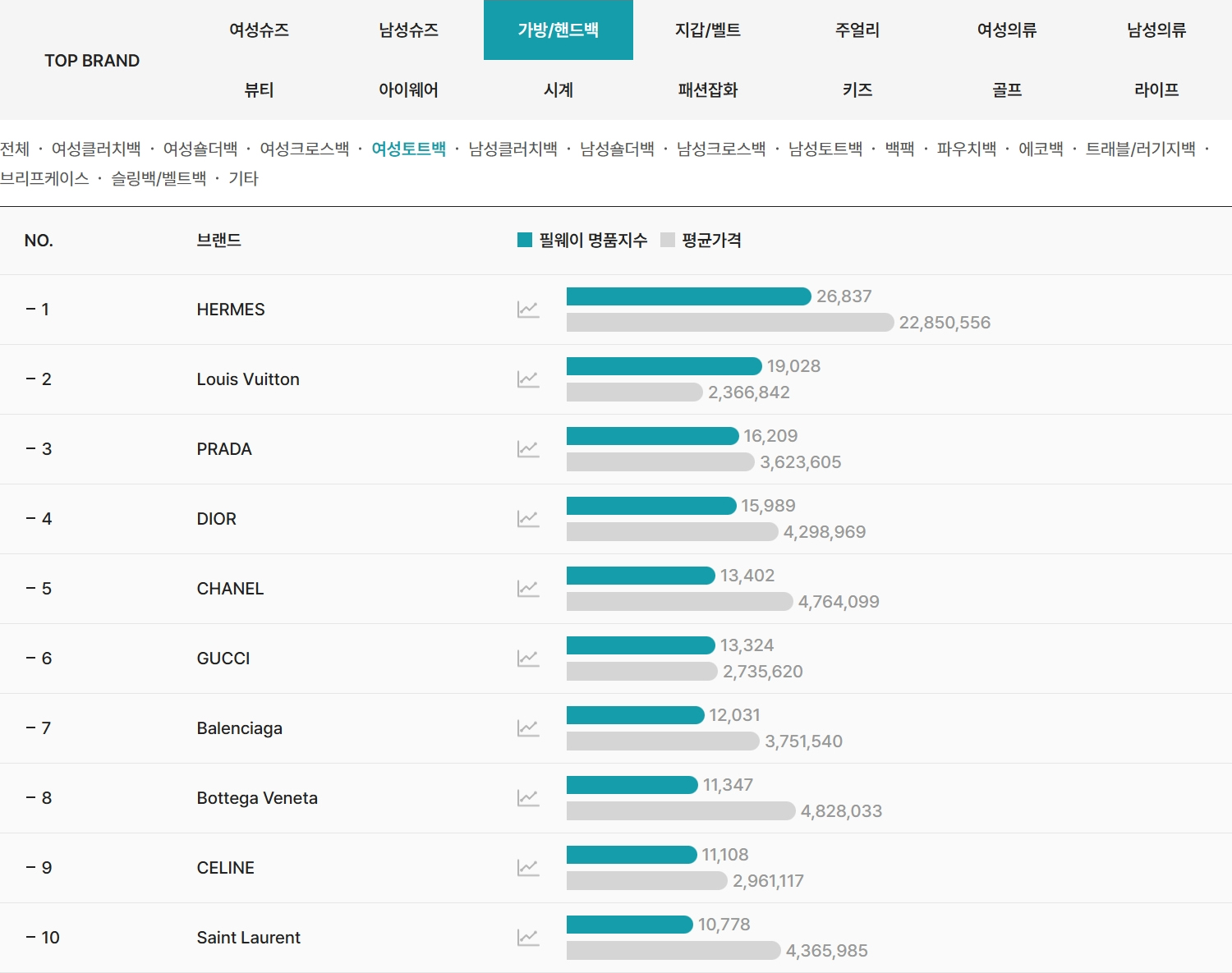Select the 라이프 category tab
This screenshot has height=973, width=1232.
(x=1156, y=90)
